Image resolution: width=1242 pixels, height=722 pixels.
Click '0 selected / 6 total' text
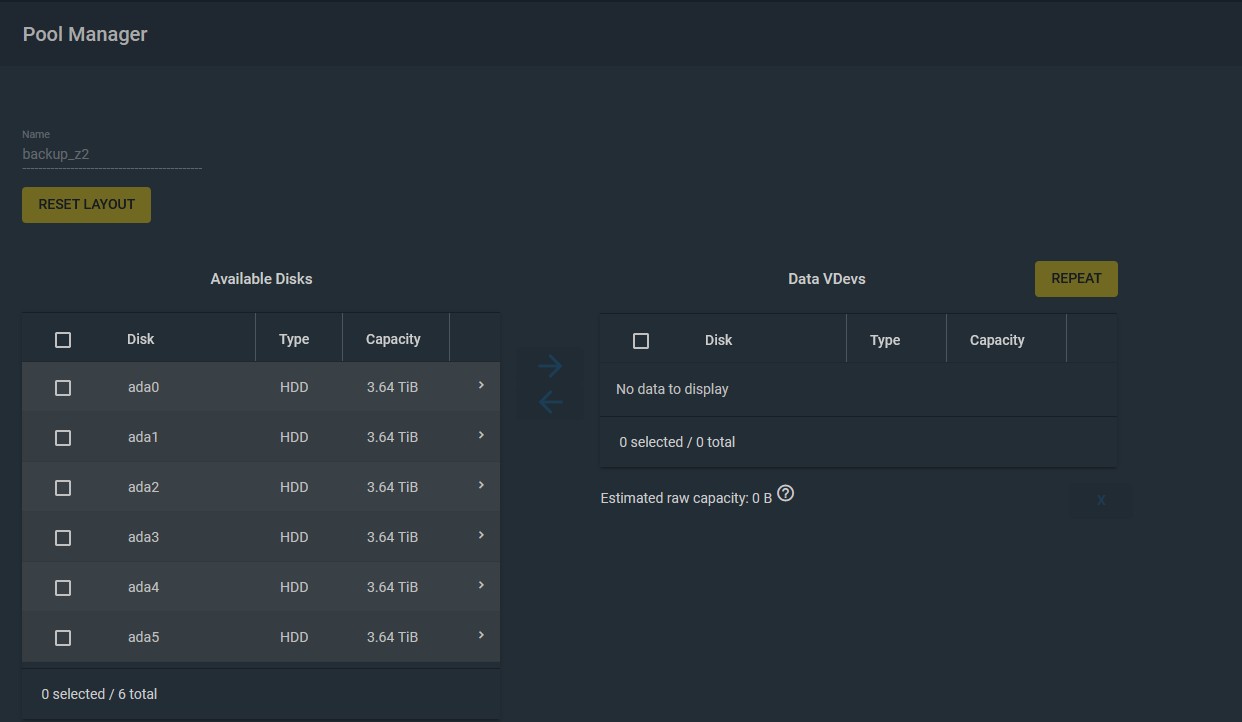click(99, 694)
